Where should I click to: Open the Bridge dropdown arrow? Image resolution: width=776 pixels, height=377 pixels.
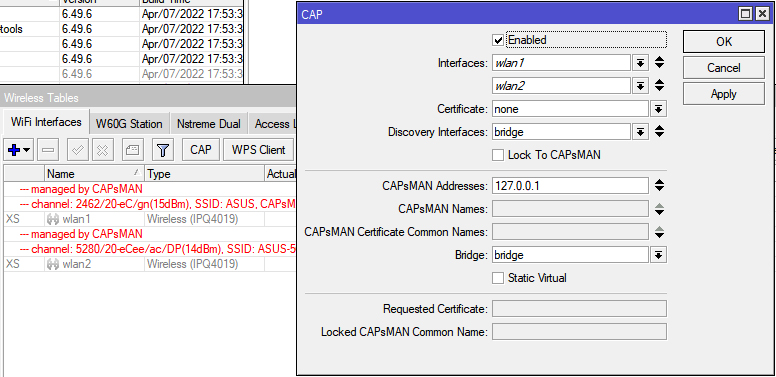(x=659, y=255)
